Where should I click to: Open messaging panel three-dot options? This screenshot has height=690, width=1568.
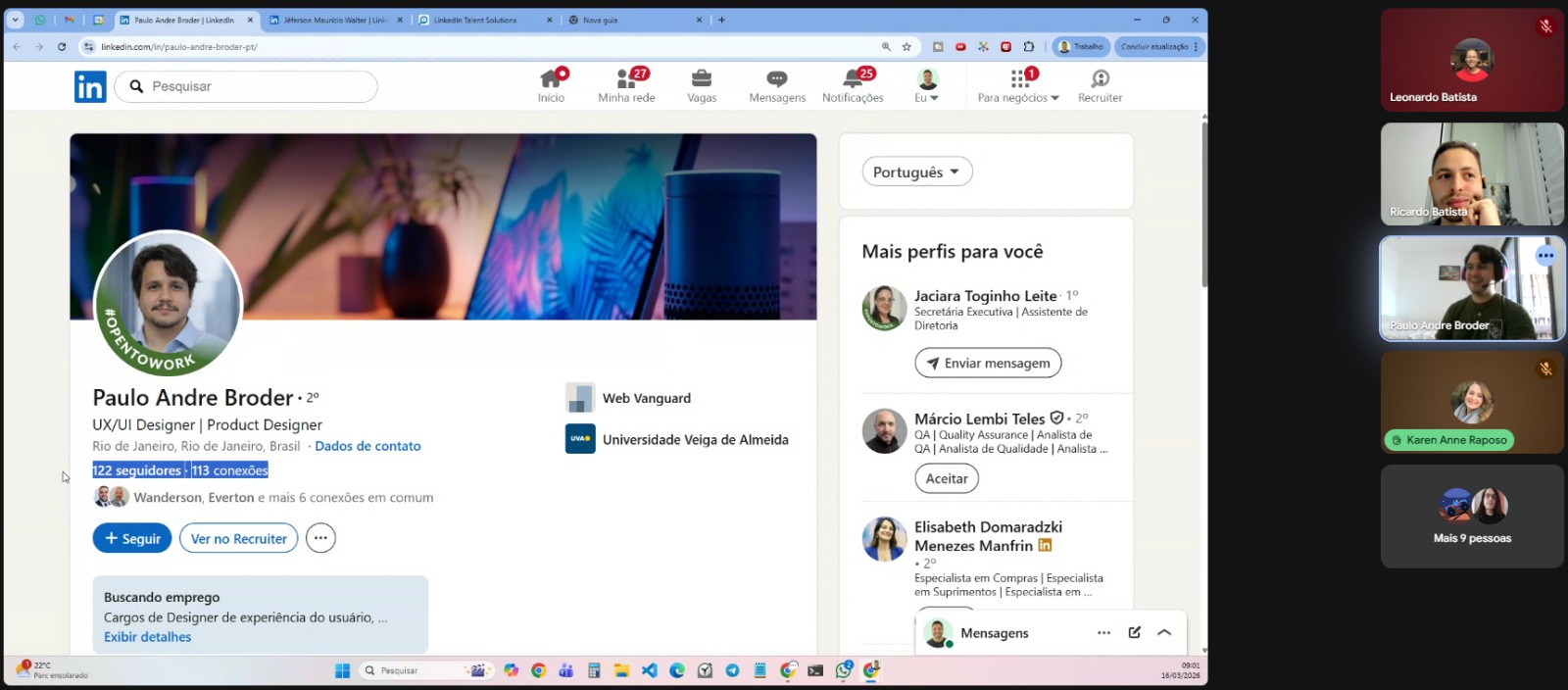point(1103,633)
